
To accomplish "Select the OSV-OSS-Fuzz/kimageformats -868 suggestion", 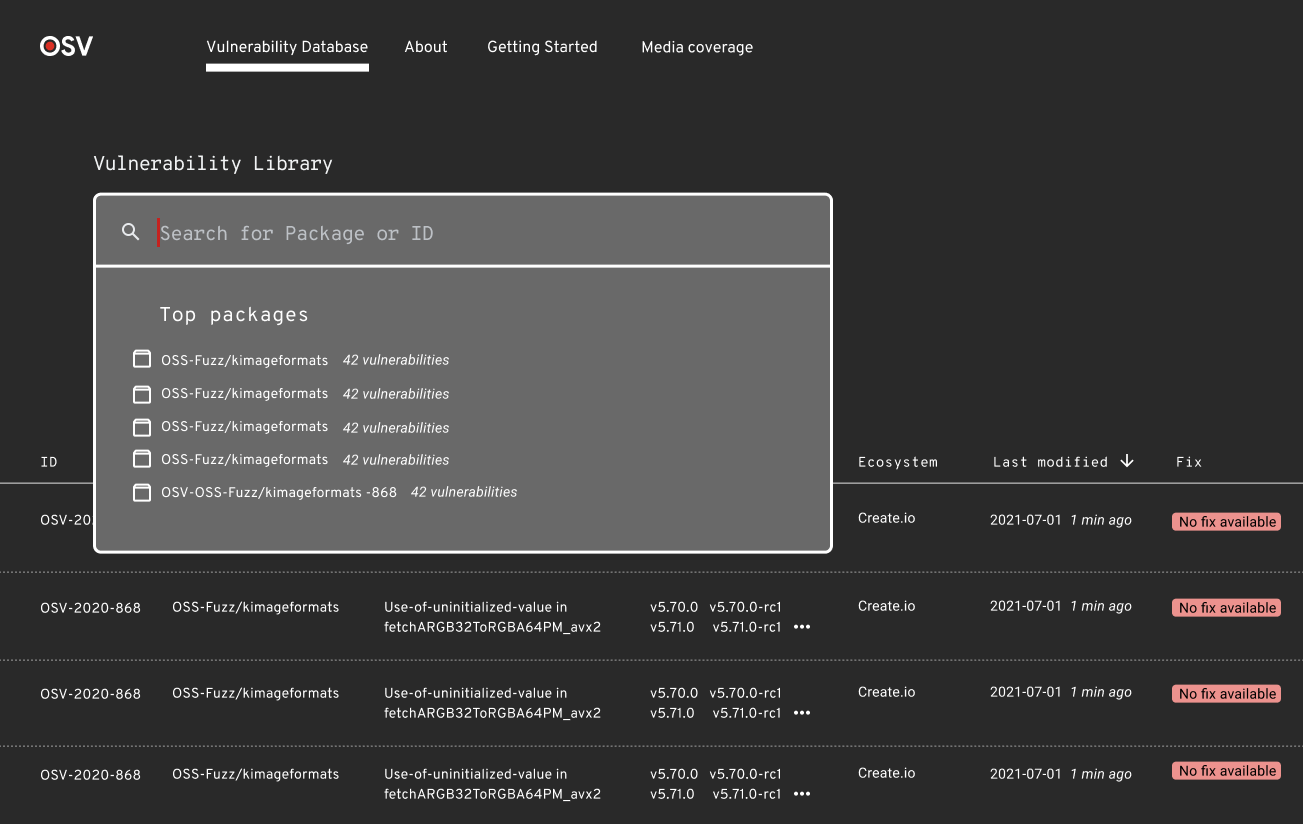I will click(x=279, y=492).
